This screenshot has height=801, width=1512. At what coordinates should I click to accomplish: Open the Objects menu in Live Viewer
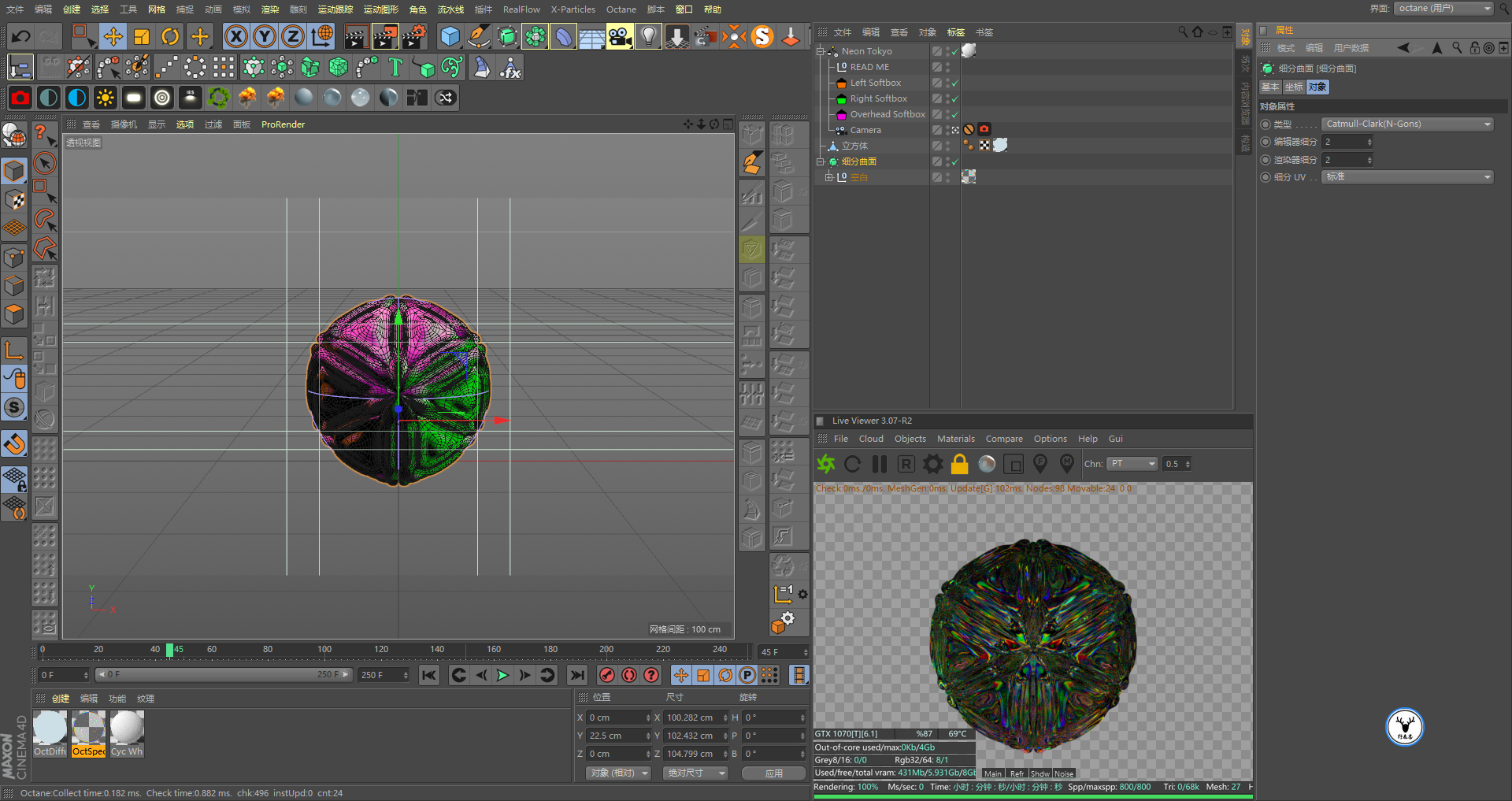point(910,439)
